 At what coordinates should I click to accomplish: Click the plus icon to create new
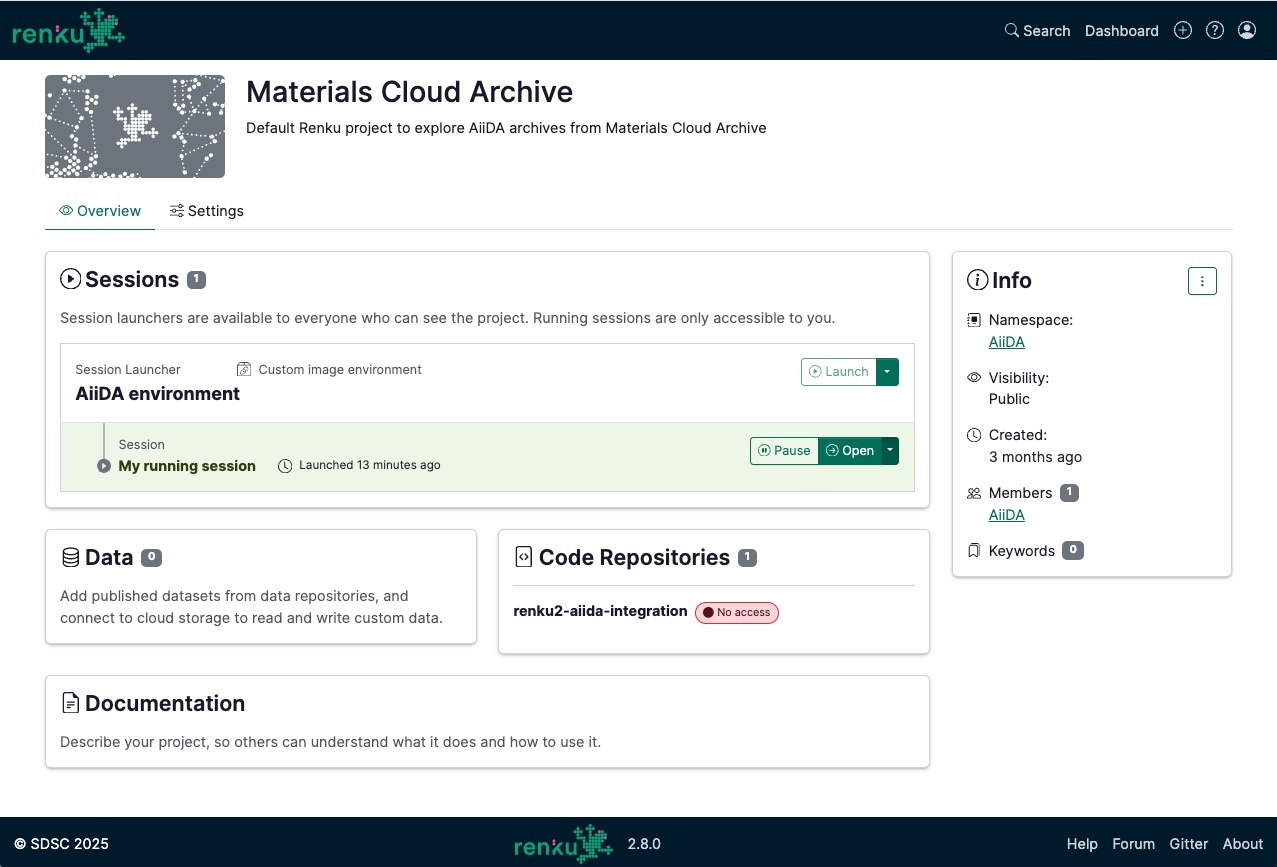(1182, 31)
